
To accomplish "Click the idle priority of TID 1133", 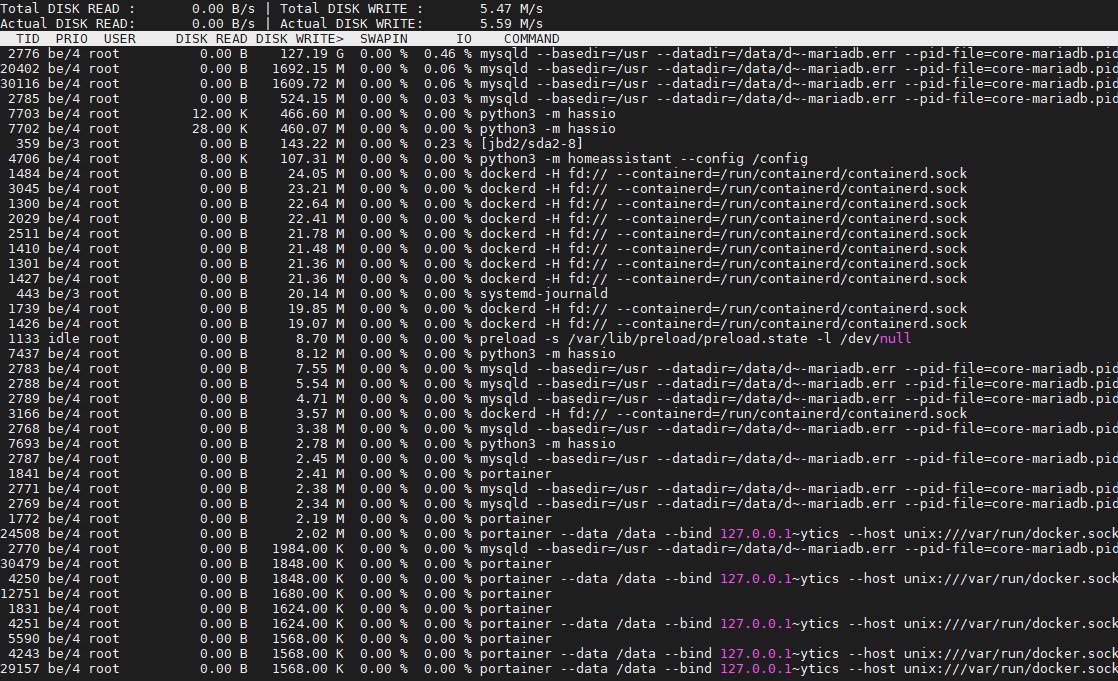I will [64, 338].
